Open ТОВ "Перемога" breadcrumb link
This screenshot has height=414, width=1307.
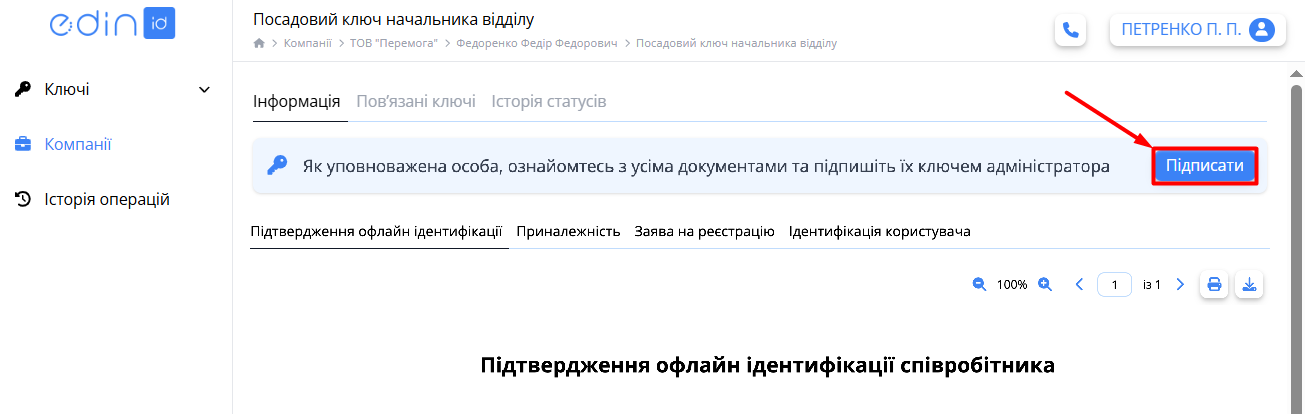394,44
